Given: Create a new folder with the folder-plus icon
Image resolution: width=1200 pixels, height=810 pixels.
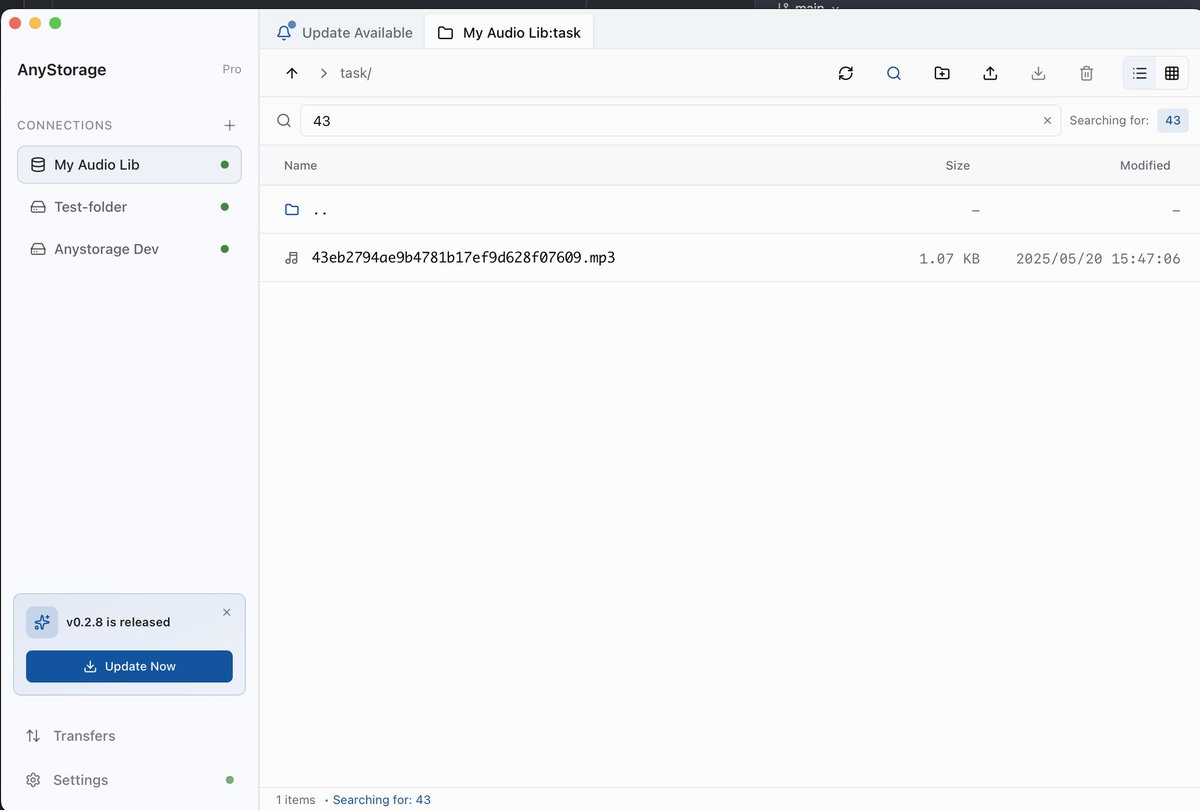Looking at the screenshot, I should click(x=942, y=73).
